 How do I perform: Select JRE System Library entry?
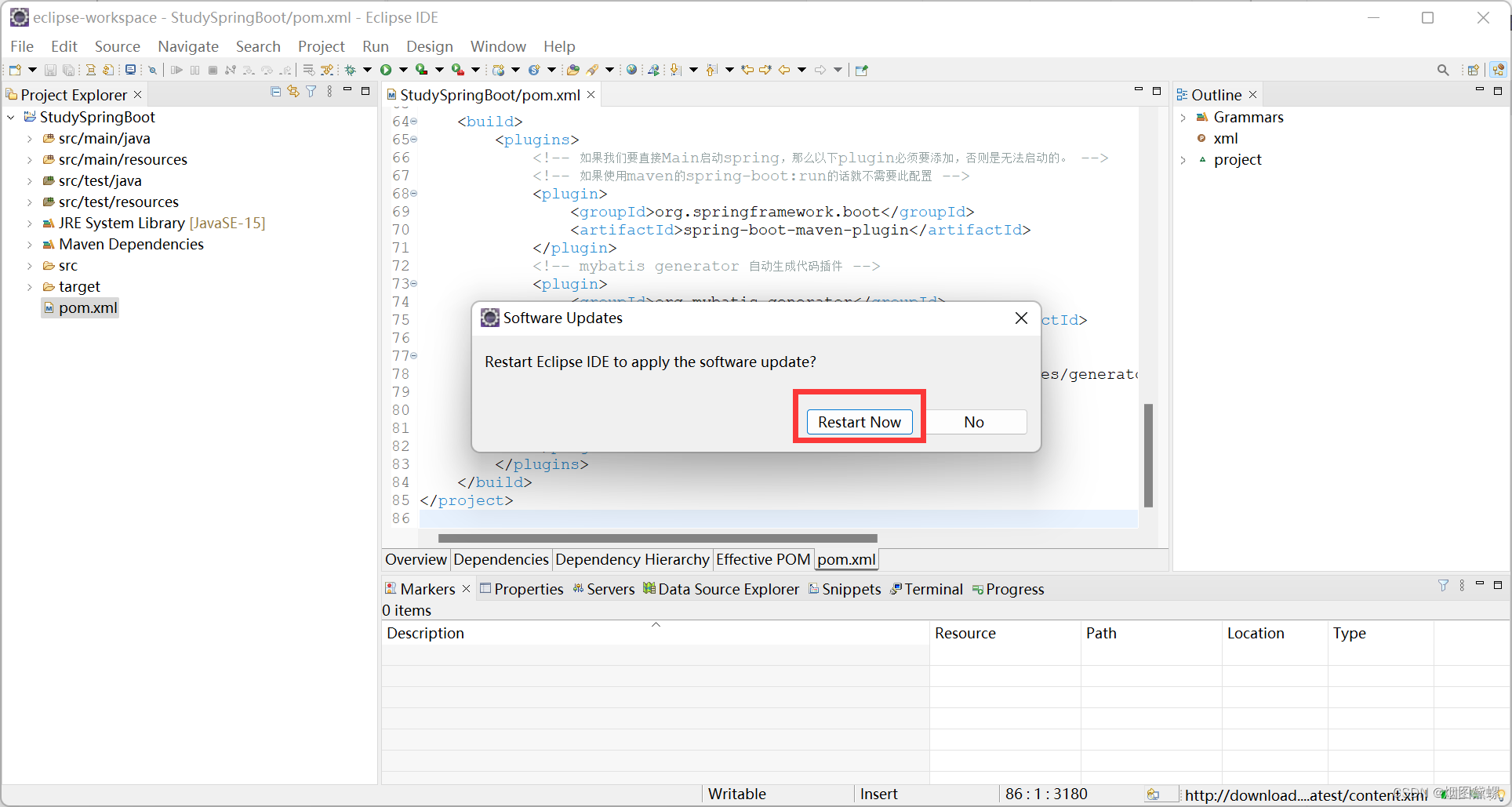tap(154, 224)
